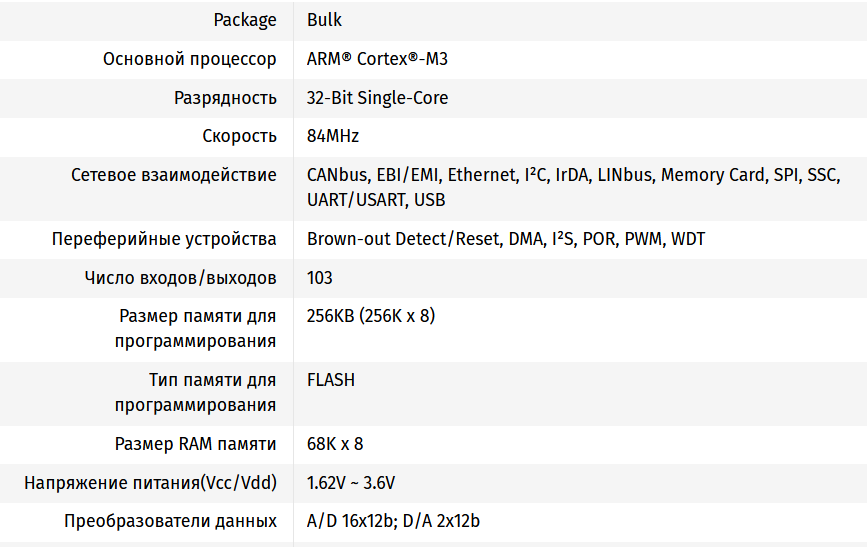Click the Сетевое взаимодействие label
Image resolution: width=867 pixels, height=547 pixels.
click(x=174, y=175)
